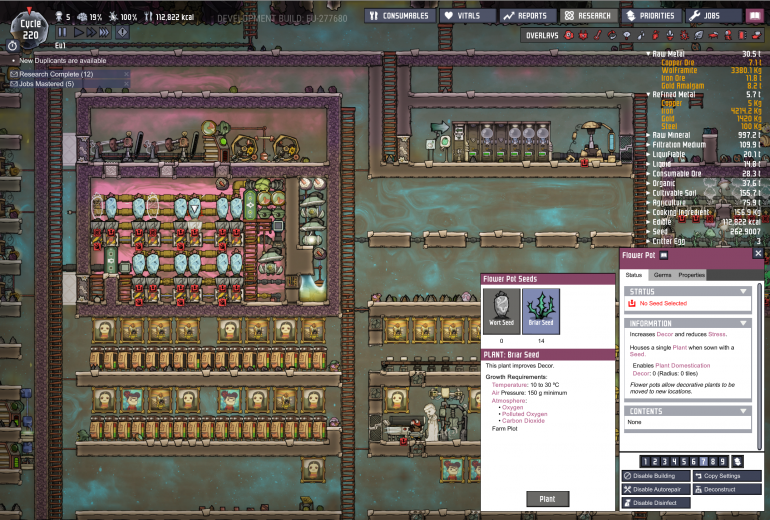770x520 pixels.
Task: Select the Wort Seed thumbnail
Action: [x=501, y=311]
